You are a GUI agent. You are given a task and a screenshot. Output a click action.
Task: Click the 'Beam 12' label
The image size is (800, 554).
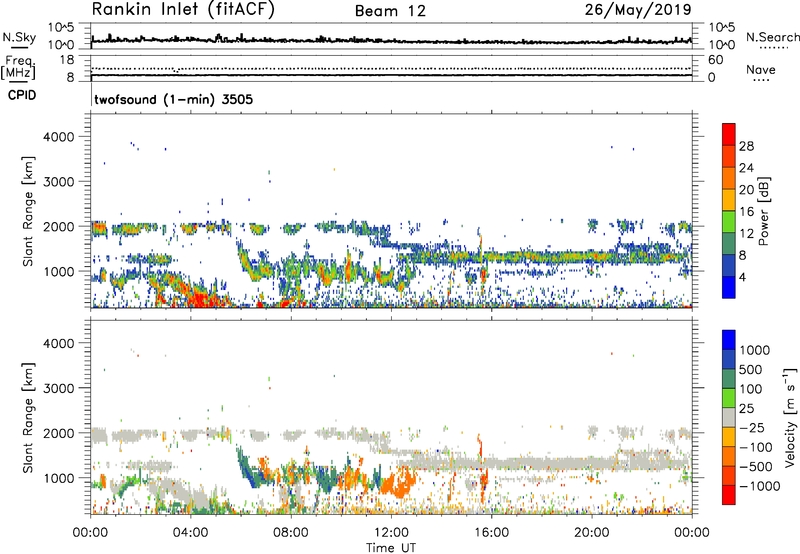click(x=390, y=11)
